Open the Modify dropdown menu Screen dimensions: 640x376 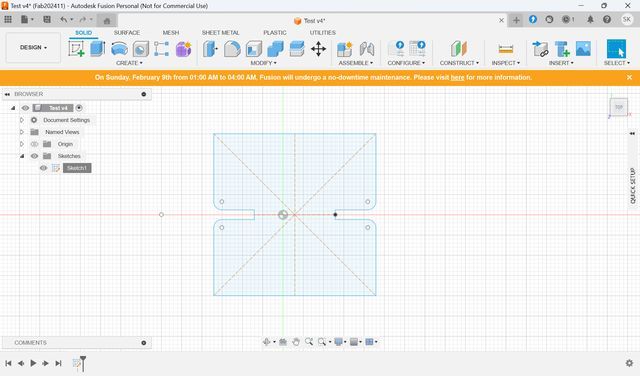pos(263,63)
